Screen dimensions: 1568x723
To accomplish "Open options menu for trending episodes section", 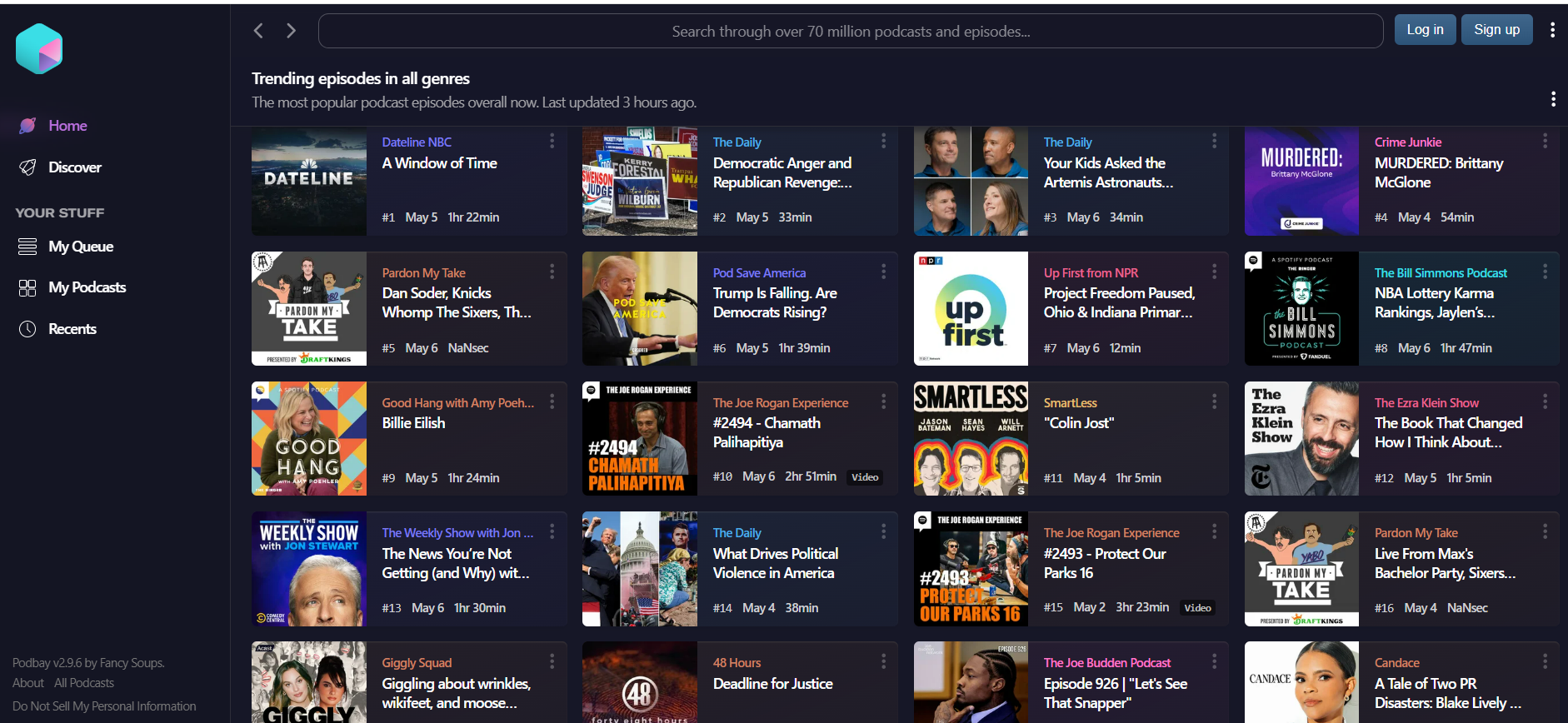I will pos(1553,99).
